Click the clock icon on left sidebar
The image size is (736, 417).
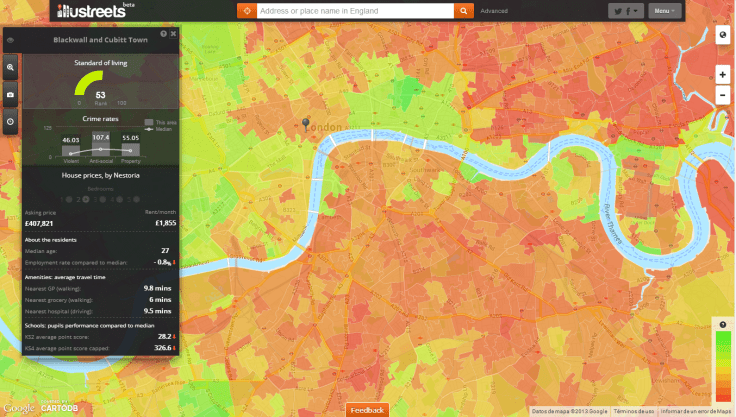click(x=10, y=122)
